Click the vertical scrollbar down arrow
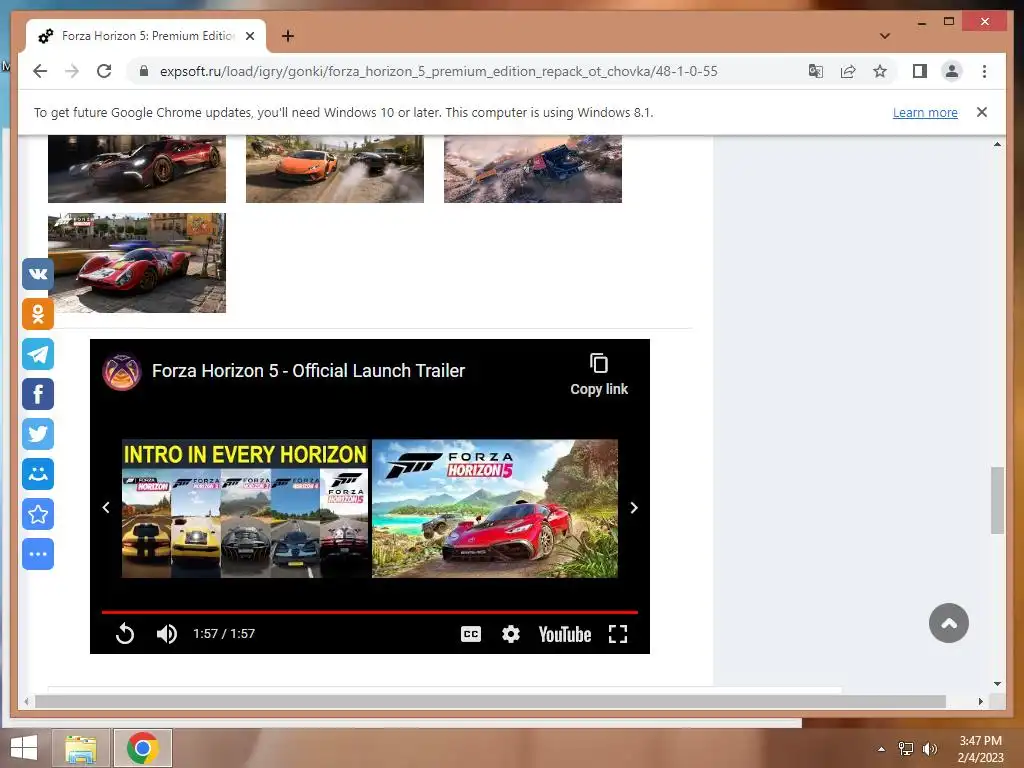This screenshot has width=1024, height=768. click(997, 684)
